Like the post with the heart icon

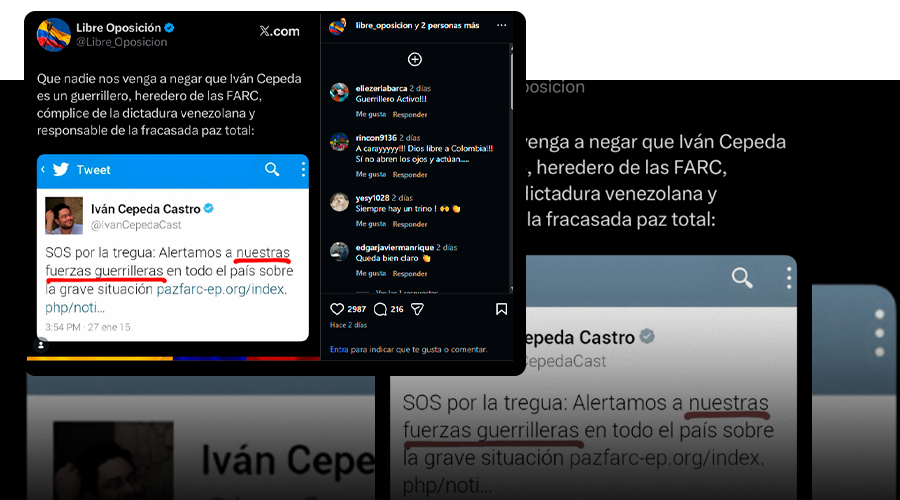(x=337, y=309)
